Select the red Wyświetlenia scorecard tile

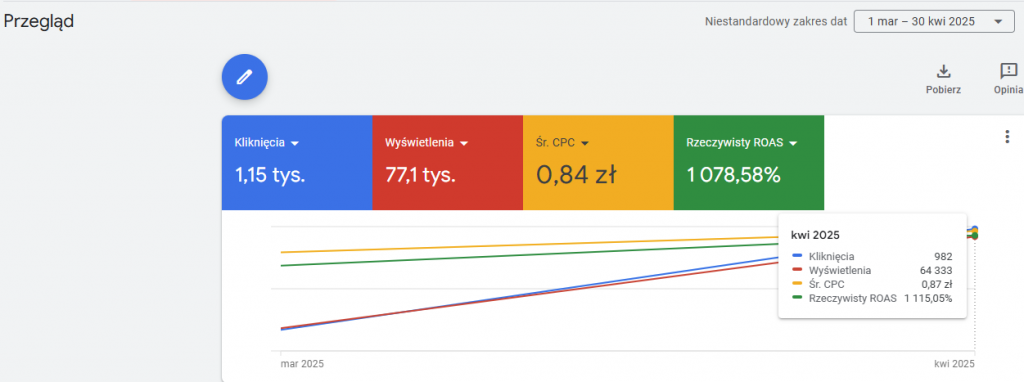(x=447, y=163)
